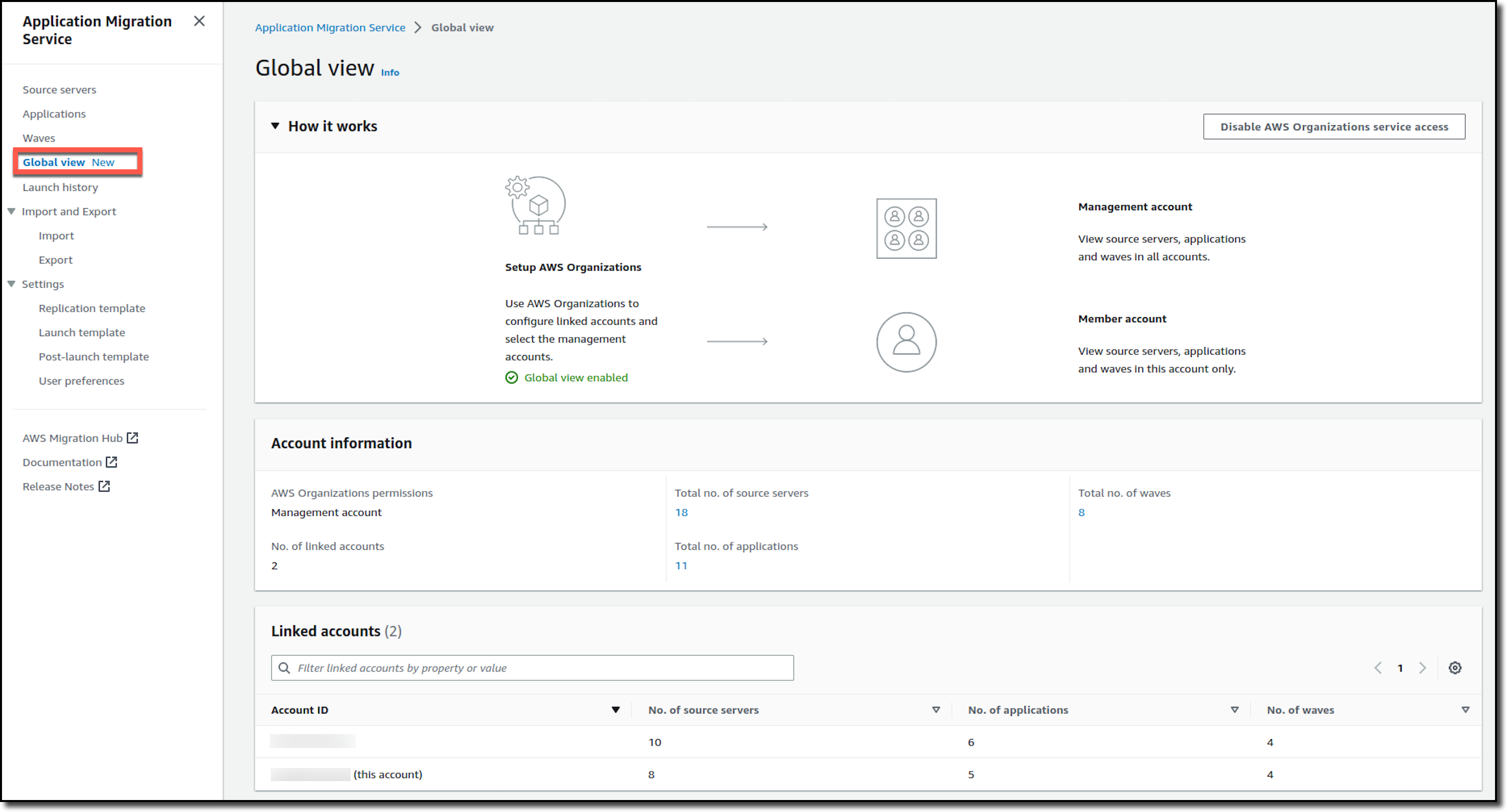
Task: Open Launch history in sidebar
Action: pyautogui.click(x=60, y=187)
